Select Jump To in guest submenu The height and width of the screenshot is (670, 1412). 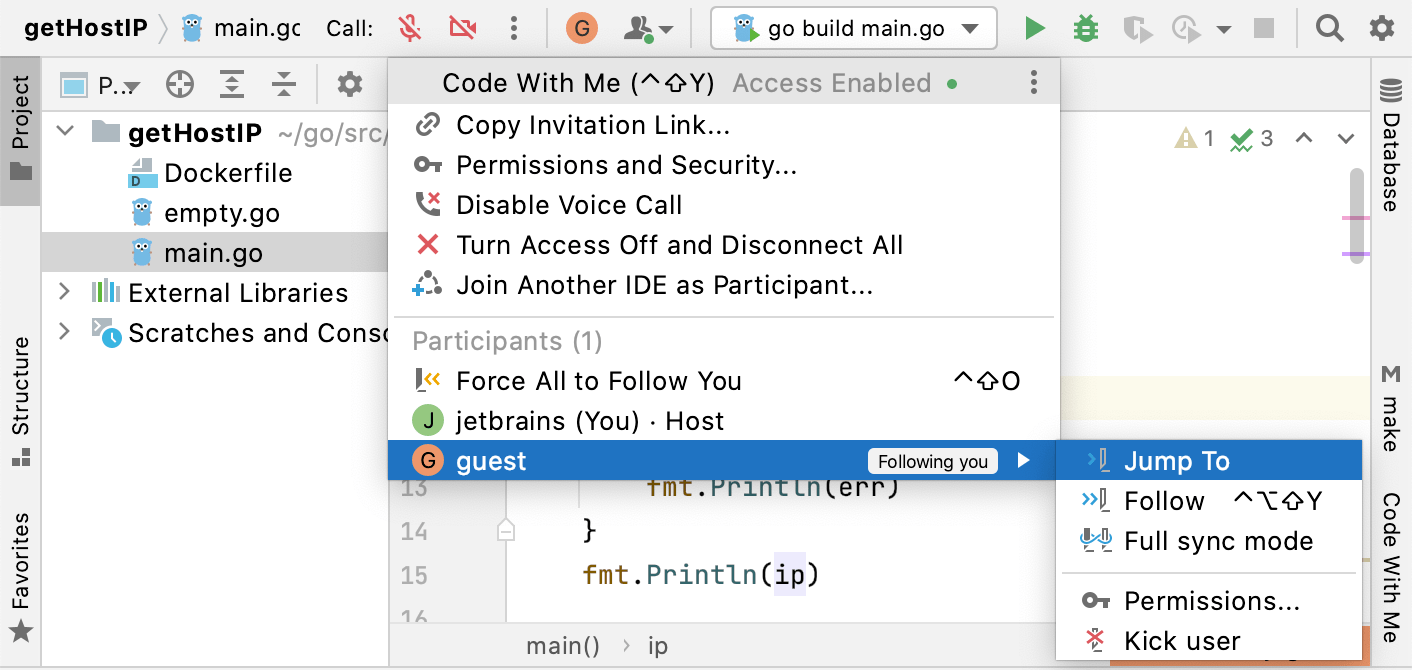click(1209, 461)
